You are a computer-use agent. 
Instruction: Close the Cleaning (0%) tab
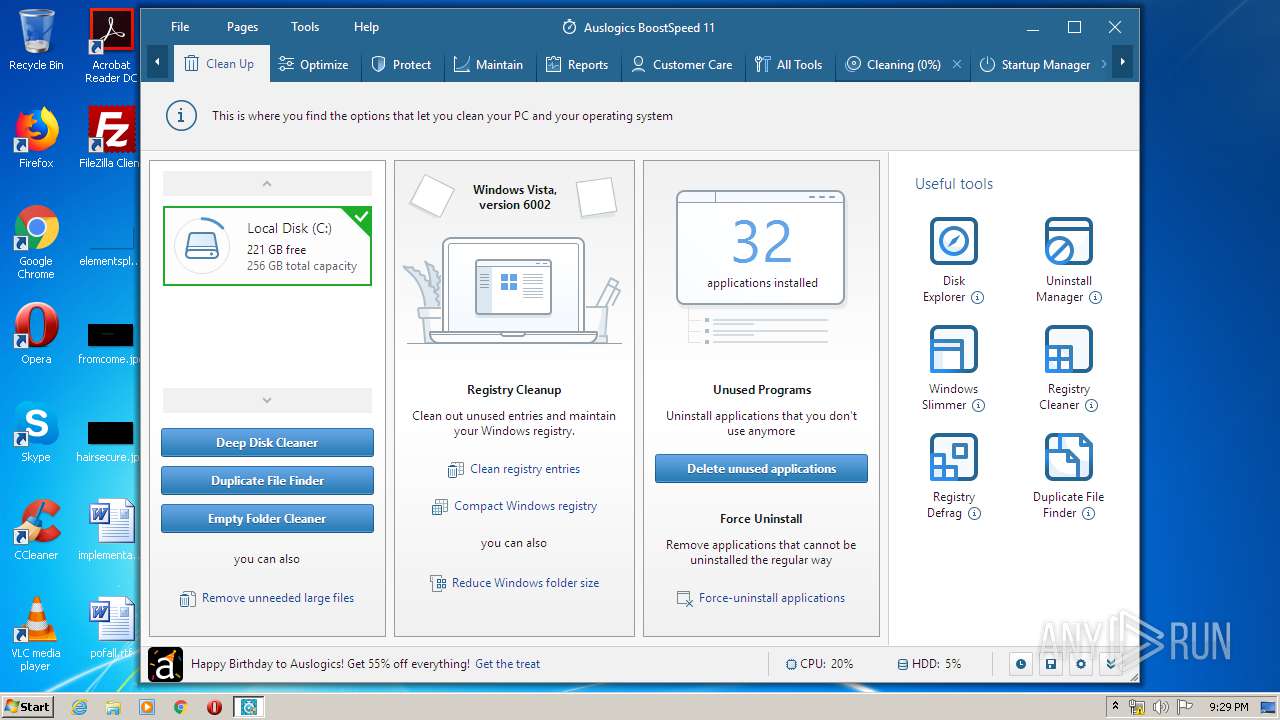click(957, 64)
